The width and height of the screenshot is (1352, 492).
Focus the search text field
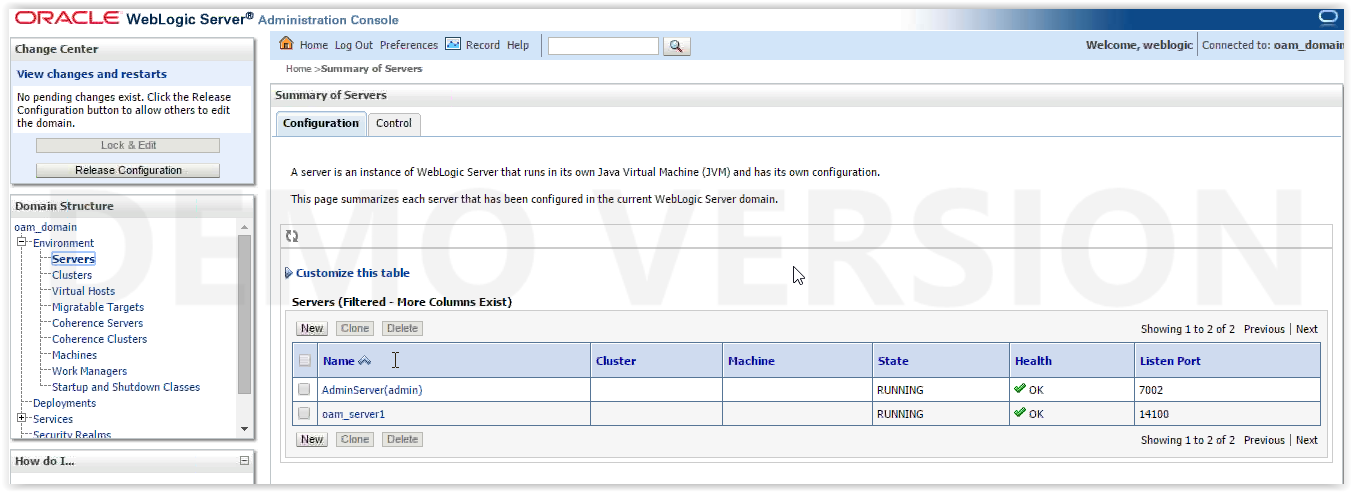pyautogui.click(x=603, y=46)
